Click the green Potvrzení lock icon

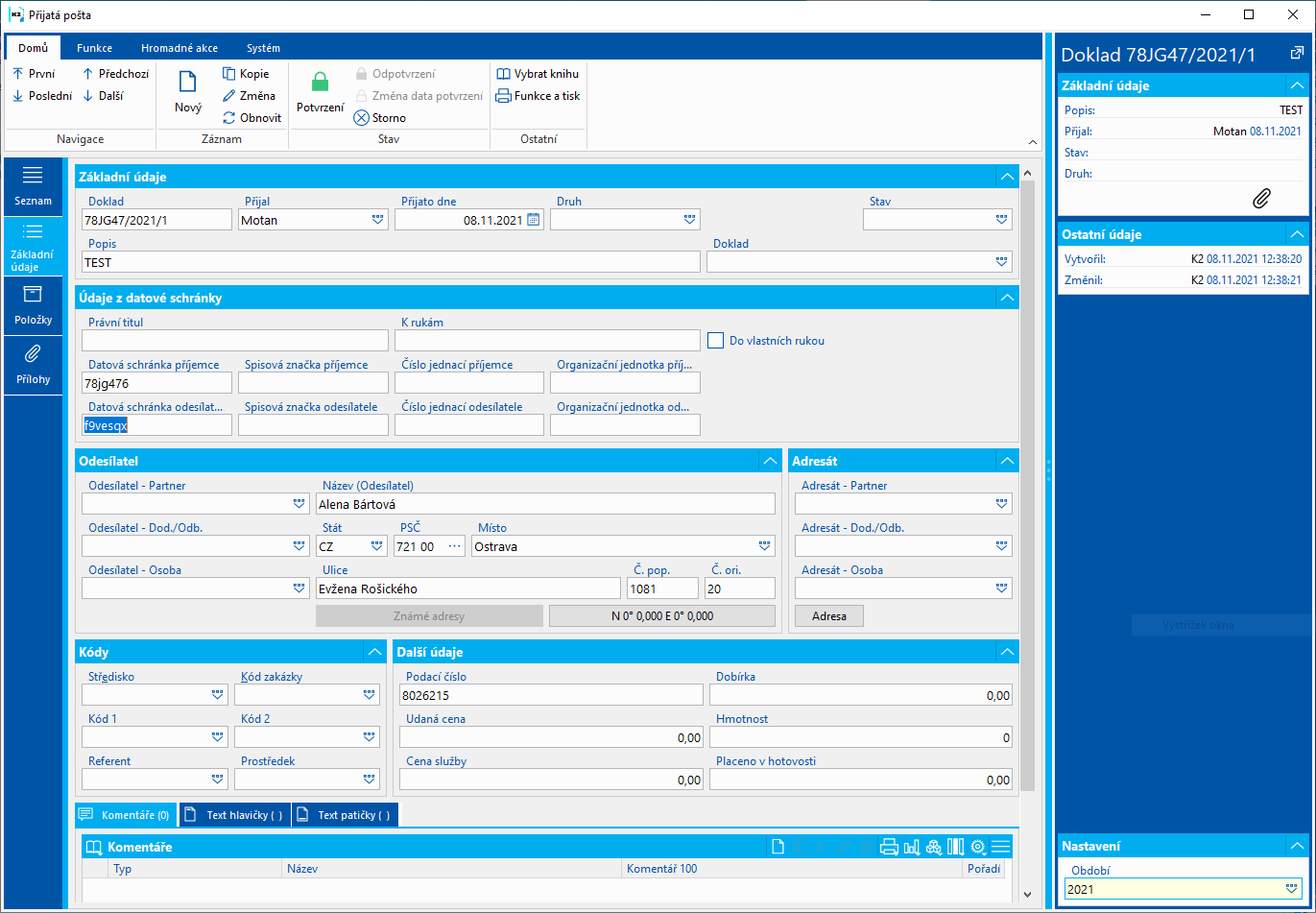click(320, 83)
